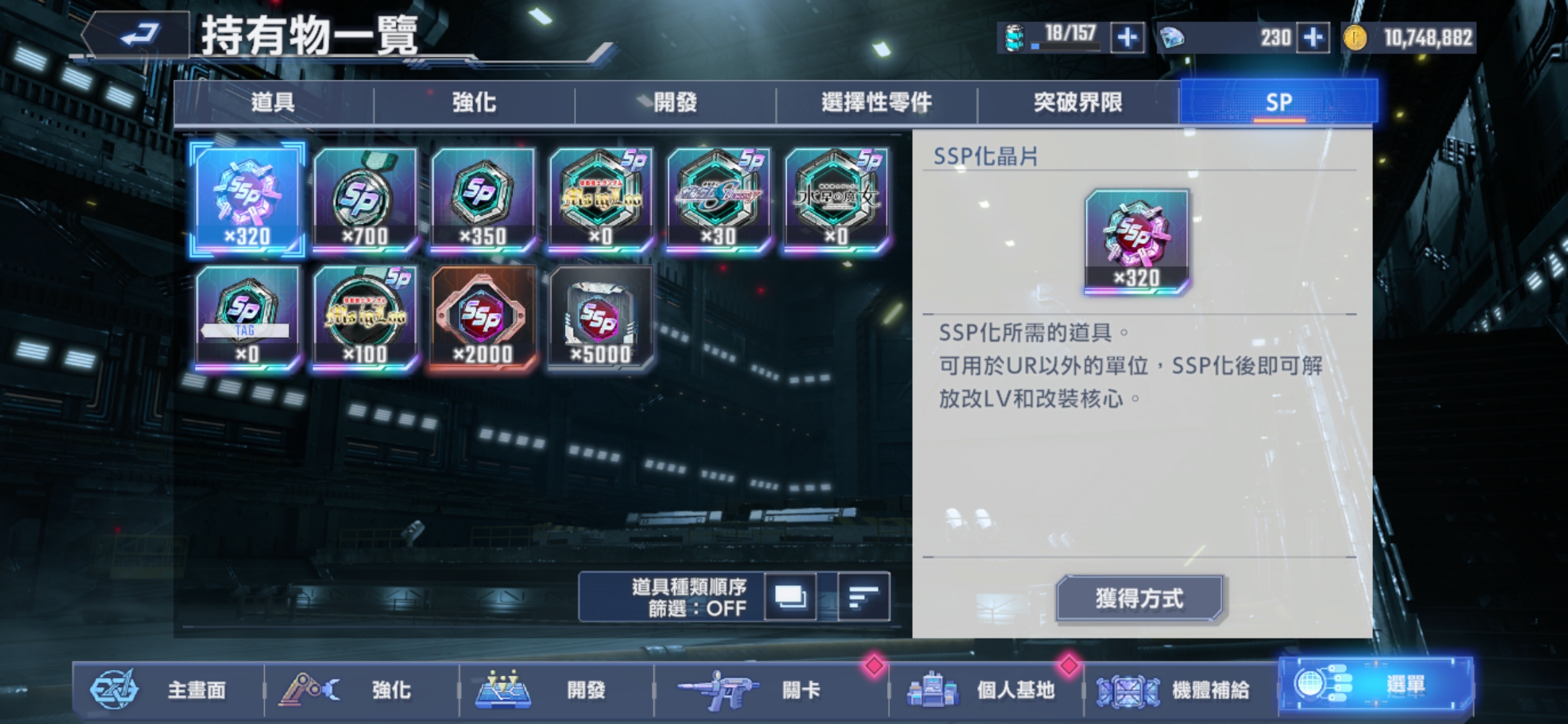
Task: Go to 主畫面 from the bottom bar
Action: (x=168, y=690)
